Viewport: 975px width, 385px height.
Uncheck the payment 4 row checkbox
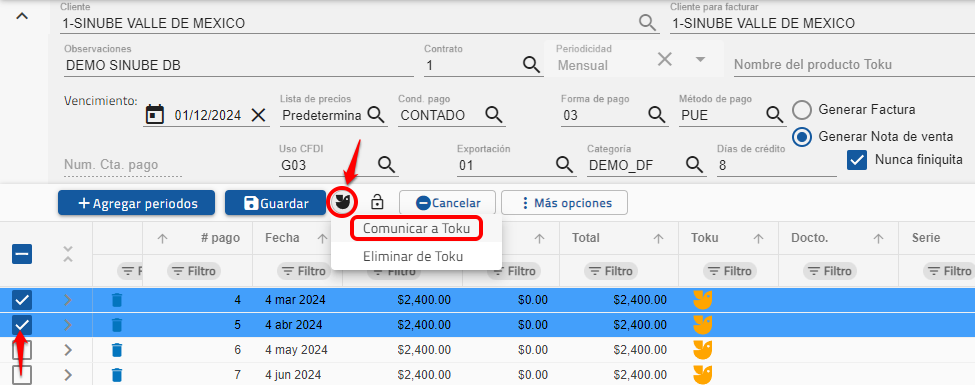coord(22,300)
